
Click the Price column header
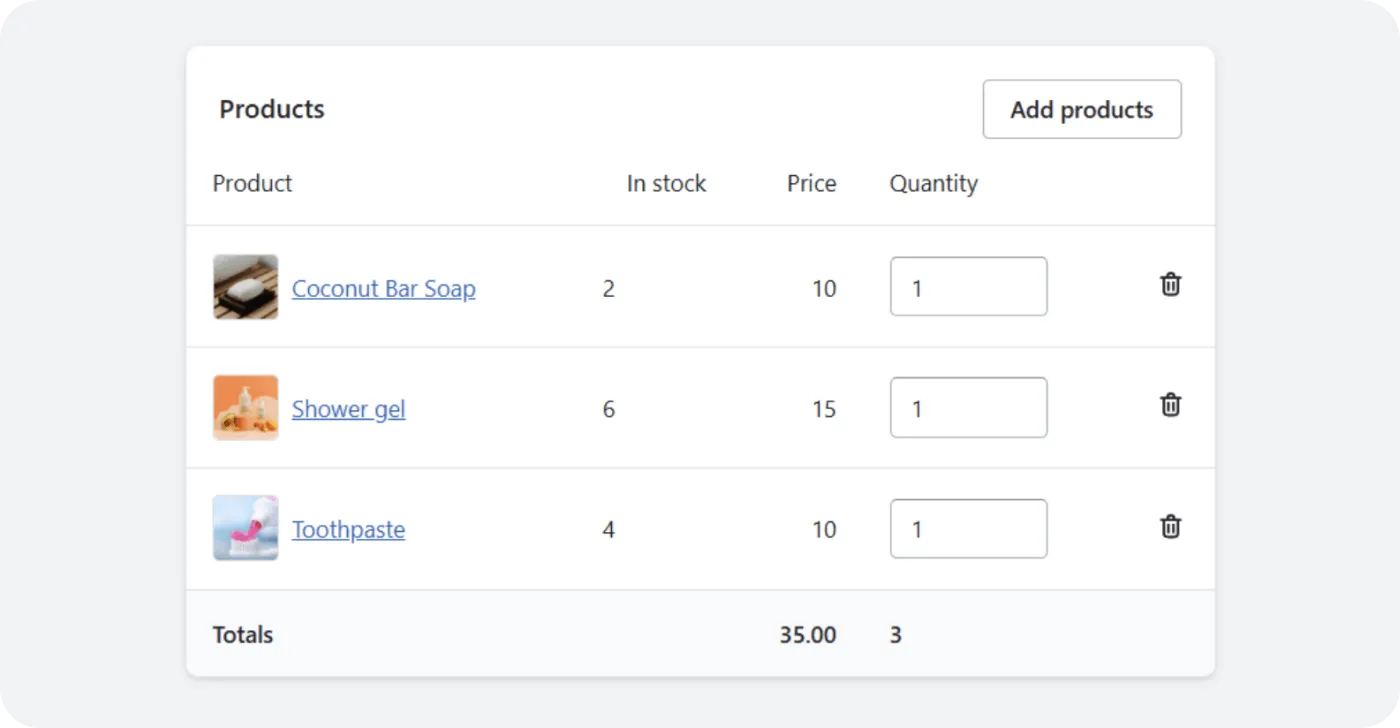click(811, 183)
